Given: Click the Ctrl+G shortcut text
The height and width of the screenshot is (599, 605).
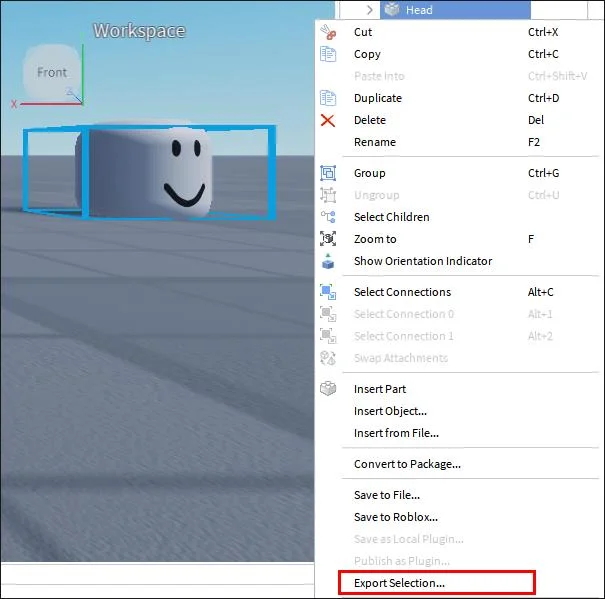Looking at the screenshot, I should tap(543, 173).
